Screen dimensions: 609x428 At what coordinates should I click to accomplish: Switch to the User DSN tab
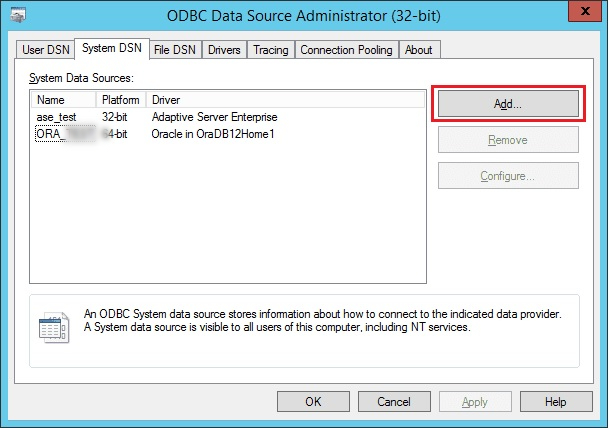point(46,49)
